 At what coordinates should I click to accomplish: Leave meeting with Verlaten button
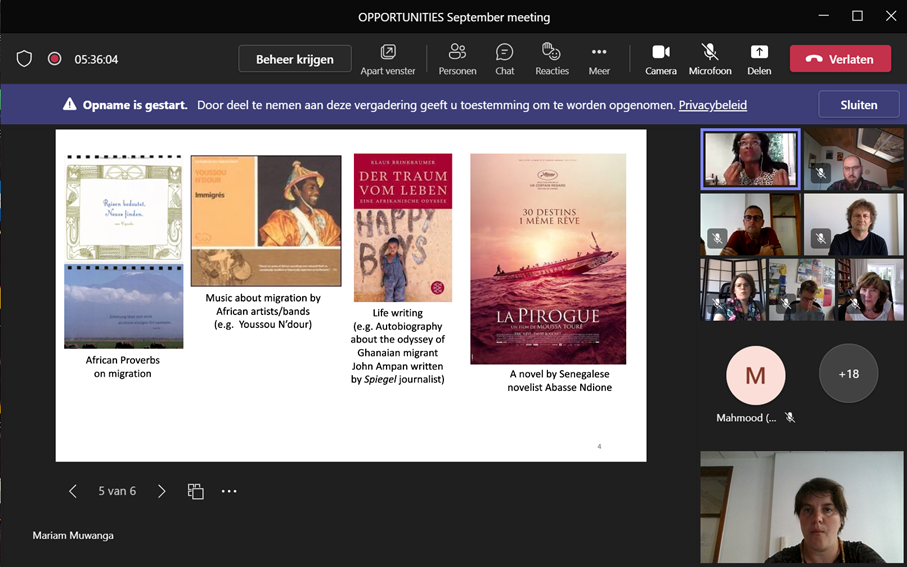tap(840, 59)
